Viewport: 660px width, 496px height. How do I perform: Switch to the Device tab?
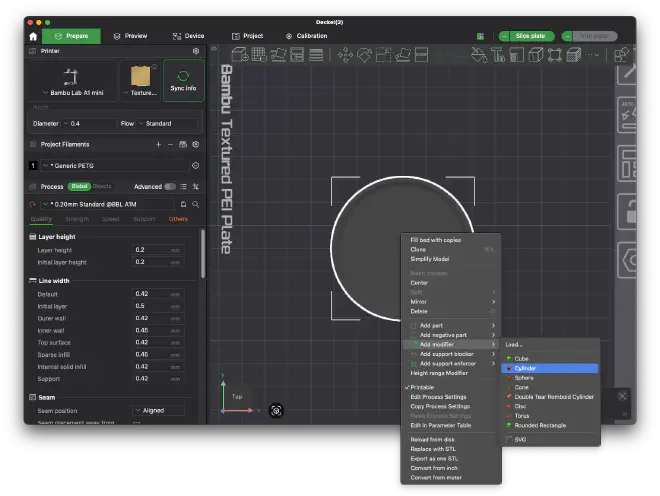(x=188, y=36)
